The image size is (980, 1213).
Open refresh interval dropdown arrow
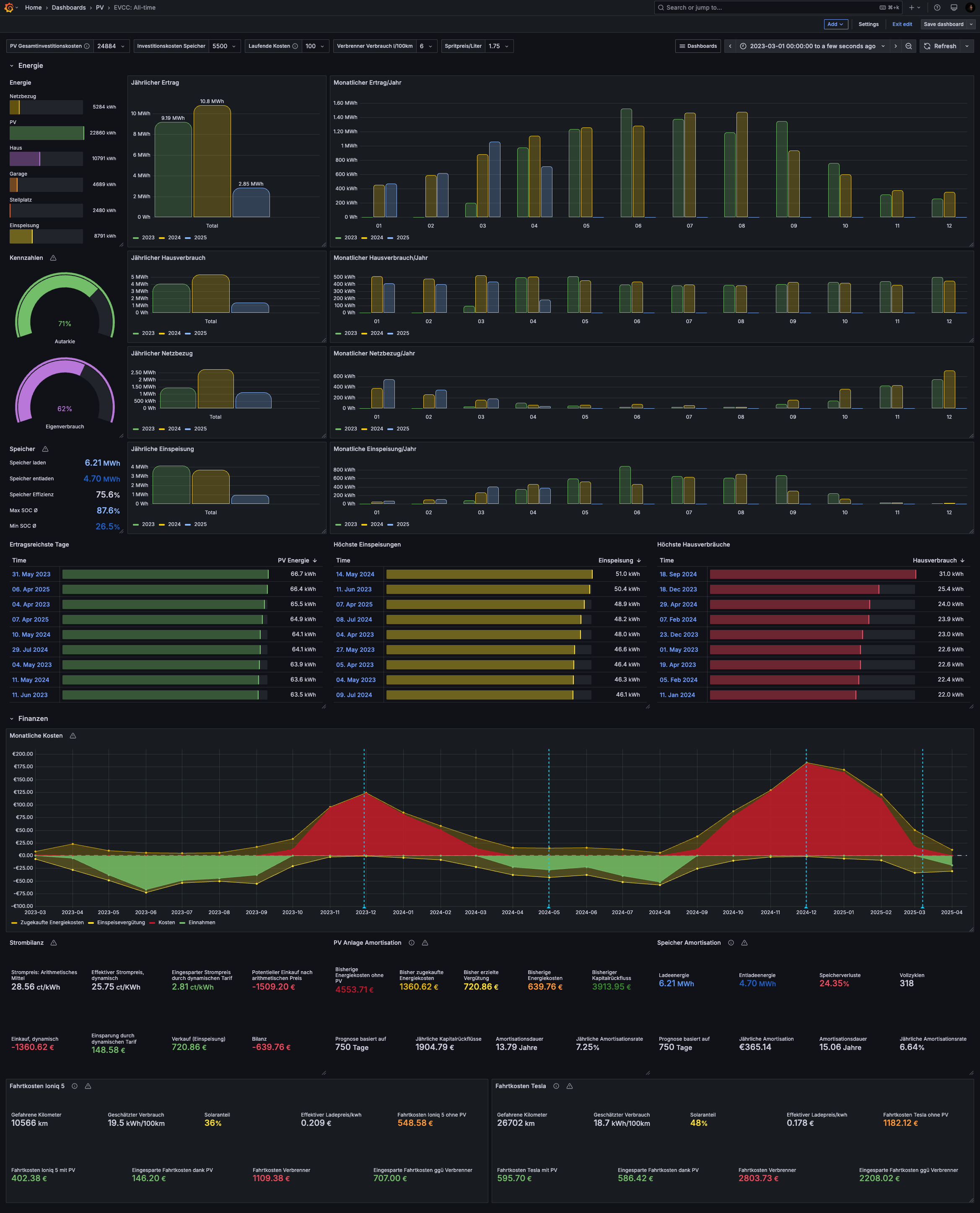point(967,46)
